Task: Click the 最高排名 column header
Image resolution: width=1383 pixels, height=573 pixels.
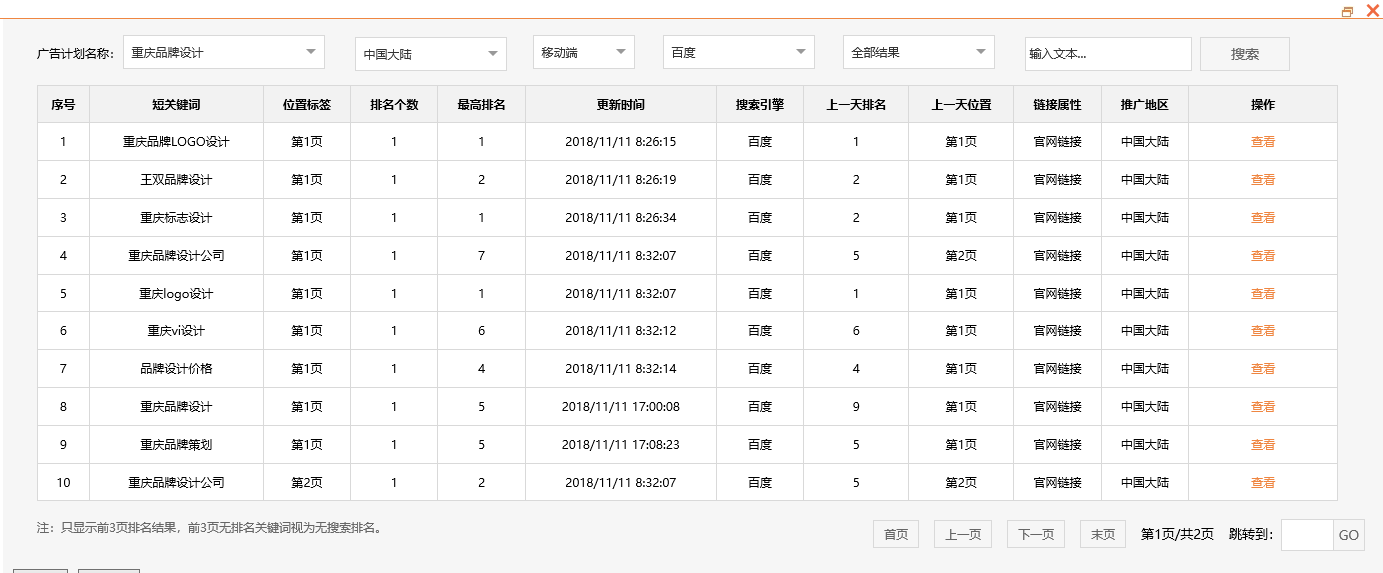Action: coord(481,104)
